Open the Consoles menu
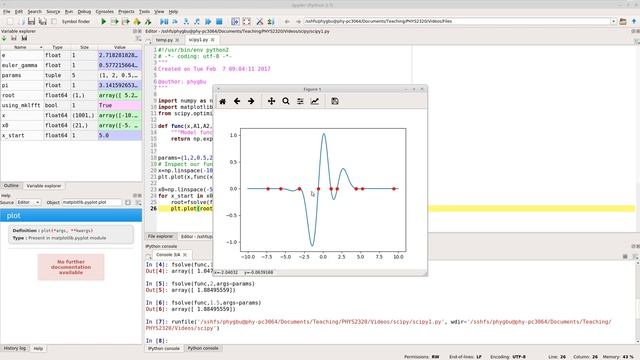 pyautogui.click(x=104, y=12)
